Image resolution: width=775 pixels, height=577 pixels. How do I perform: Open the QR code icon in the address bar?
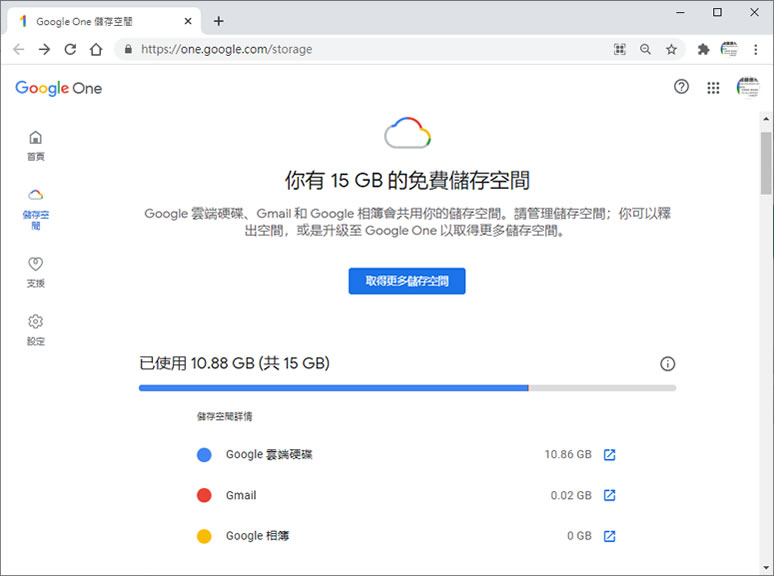coord(619,49)
